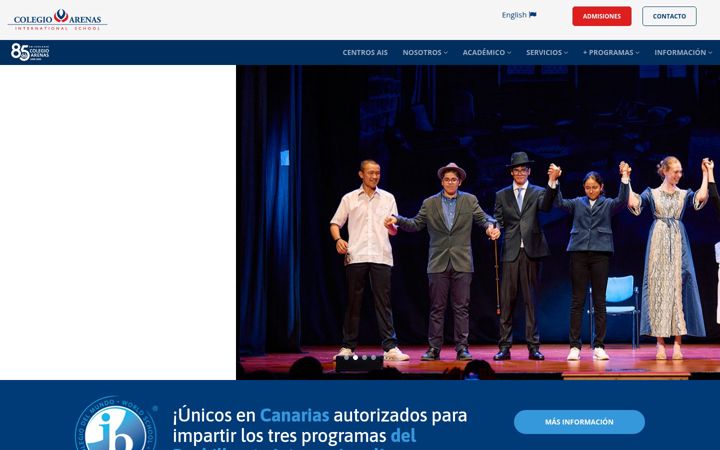
Task: Click the flag icon beside English
Action: [x=533, y=15]
